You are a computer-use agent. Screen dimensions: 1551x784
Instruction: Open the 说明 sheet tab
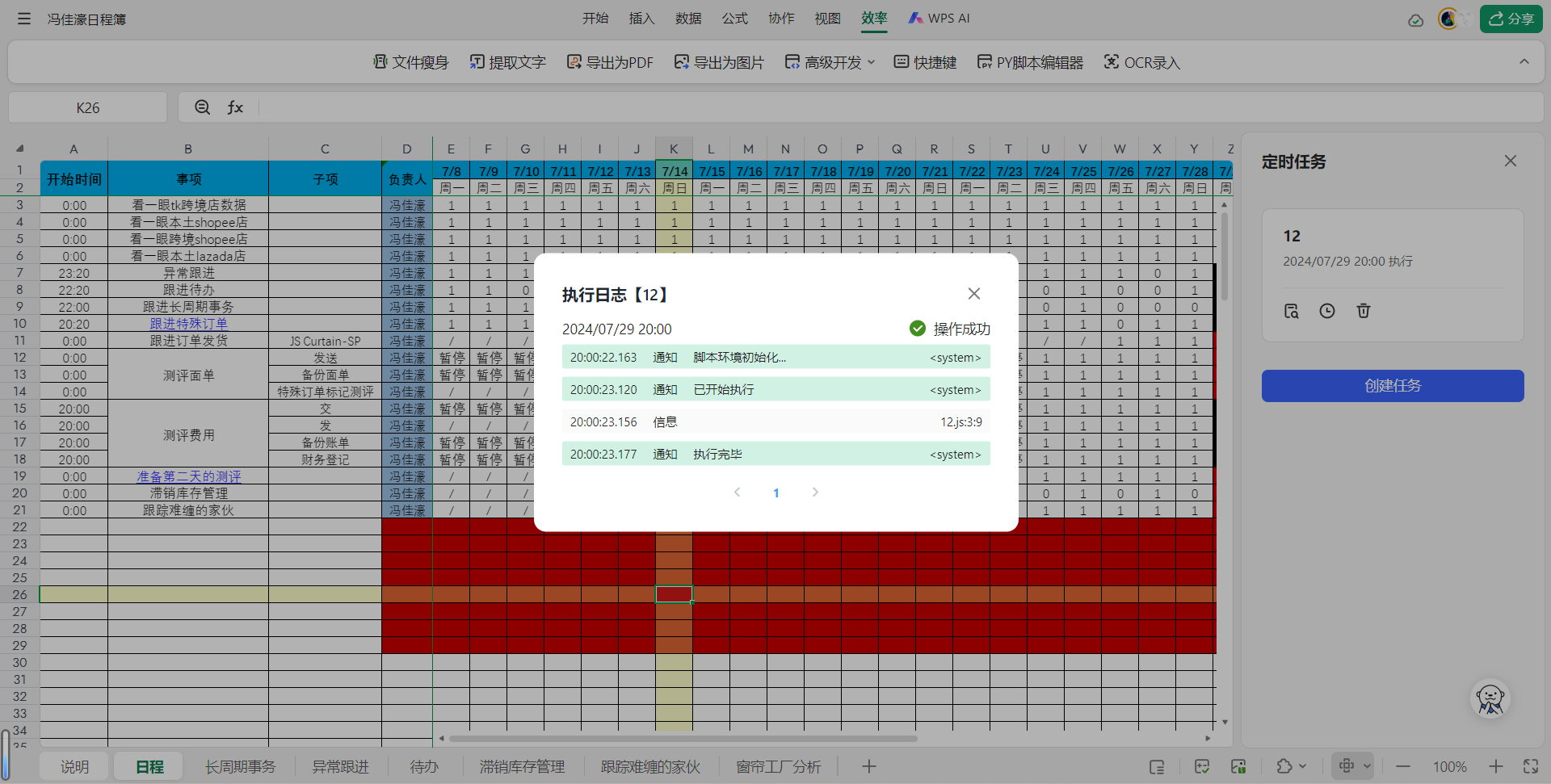(x=74, y=766)
